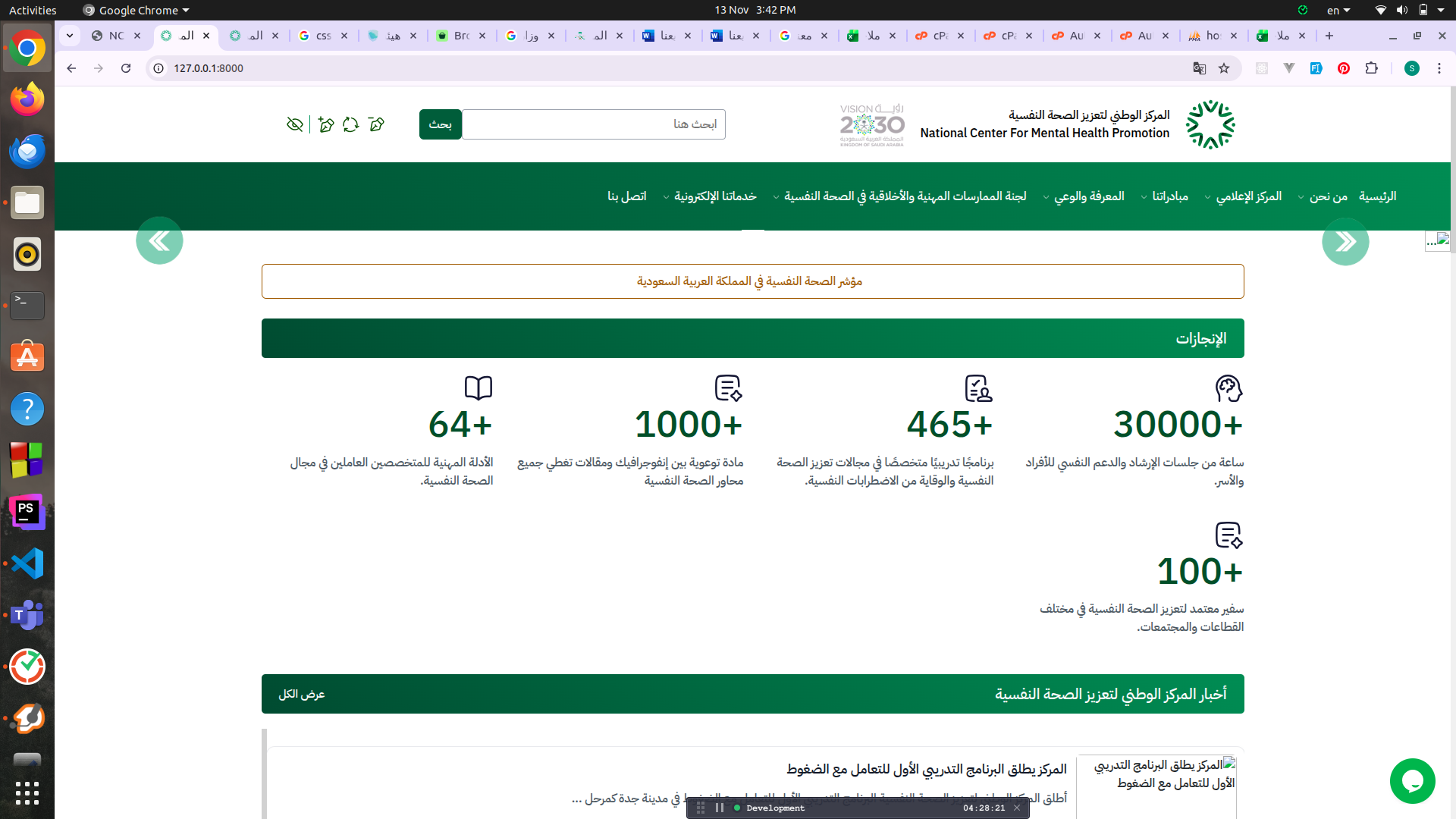1456x819 pixels.
Task: Click the green بحث search button
Action: point(440,124)
